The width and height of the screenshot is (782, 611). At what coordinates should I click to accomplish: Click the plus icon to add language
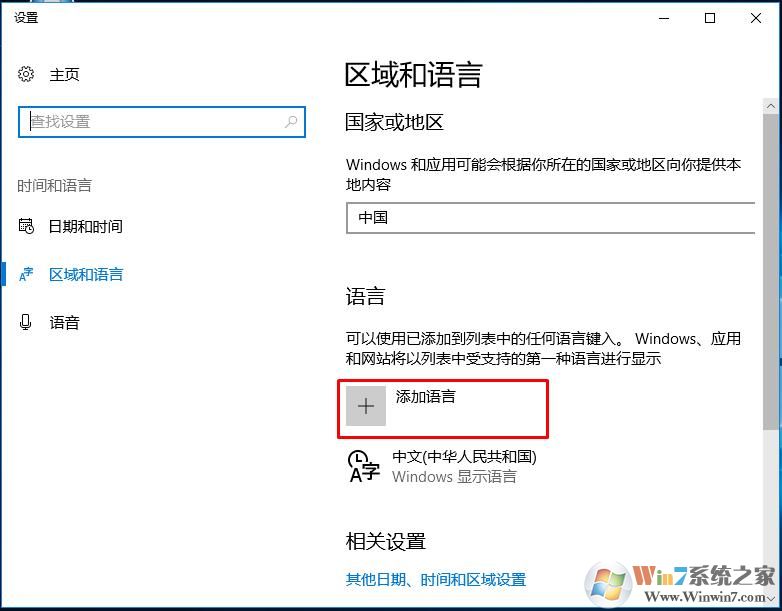pos(366,406)
